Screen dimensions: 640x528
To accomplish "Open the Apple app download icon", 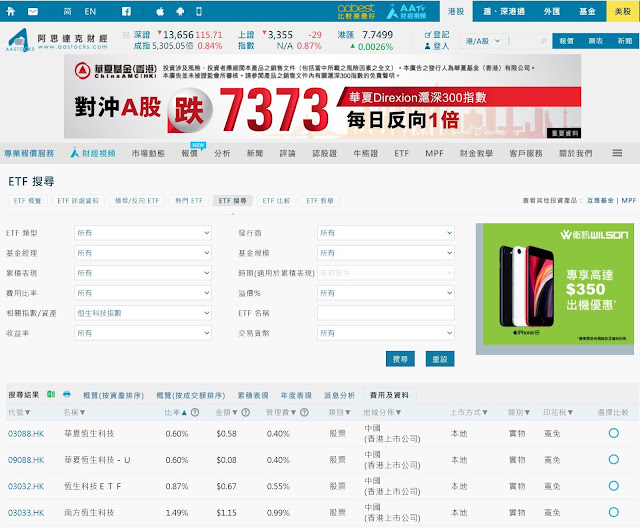I will [x=160, y=11].
